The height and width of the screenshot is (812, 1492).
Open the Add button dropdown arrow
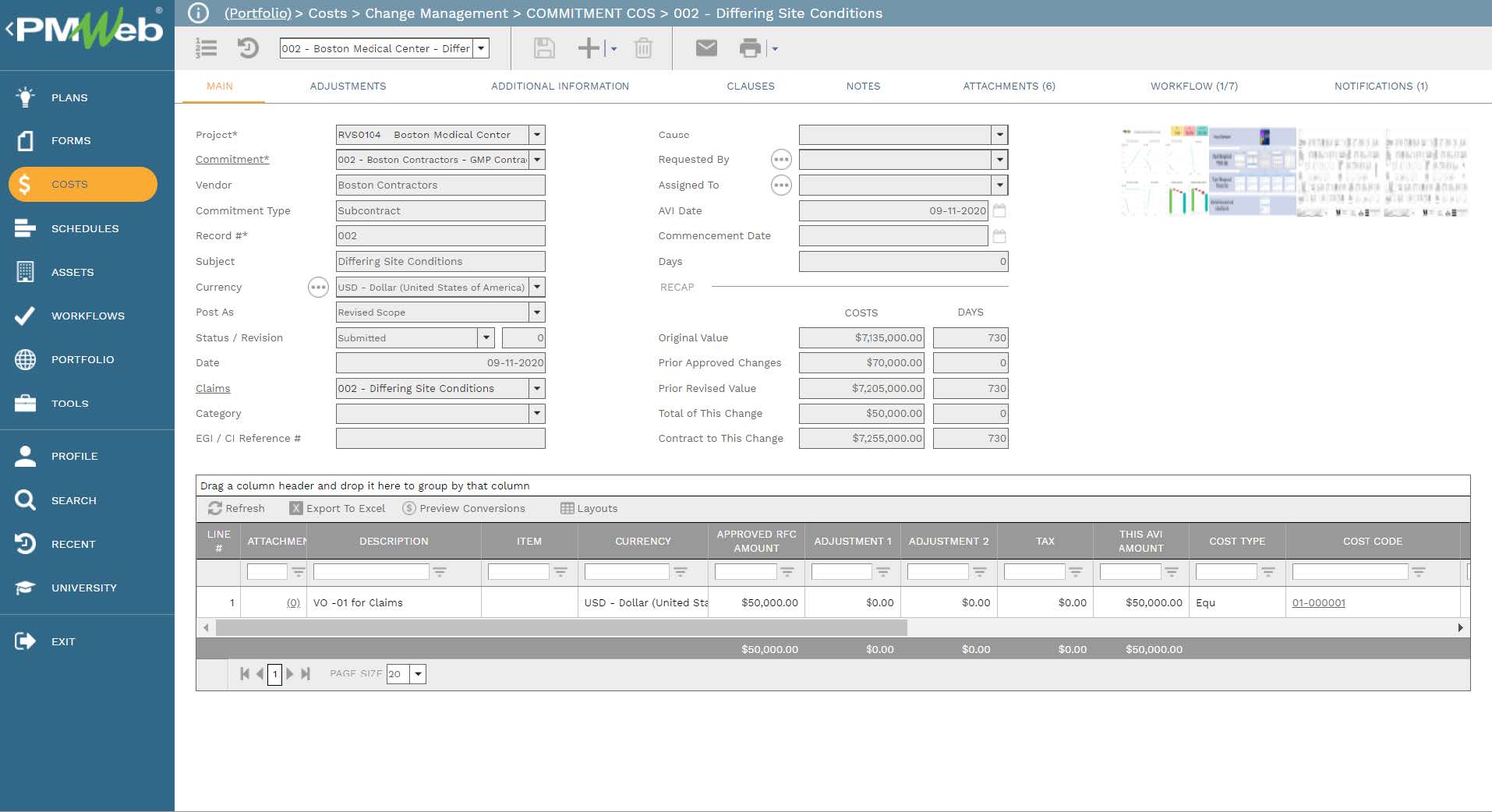(613, 48)
